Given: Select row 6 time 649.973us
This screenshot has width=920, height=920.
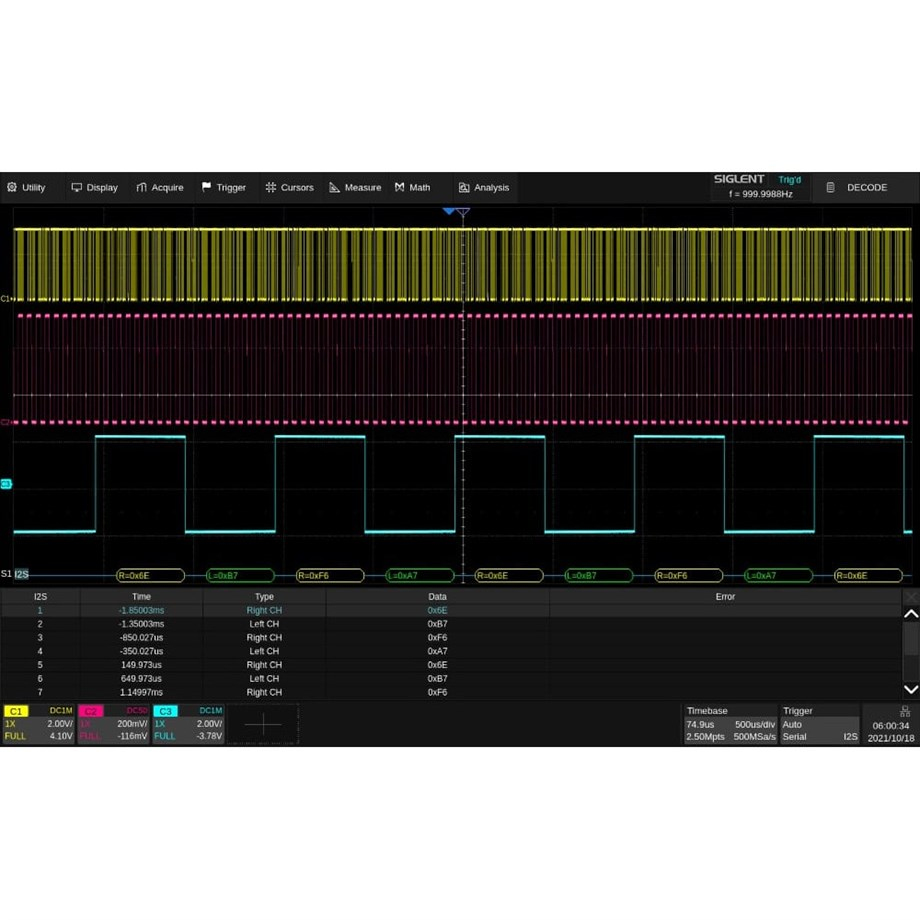Looking at the screenshot, I should coord(141,678).
